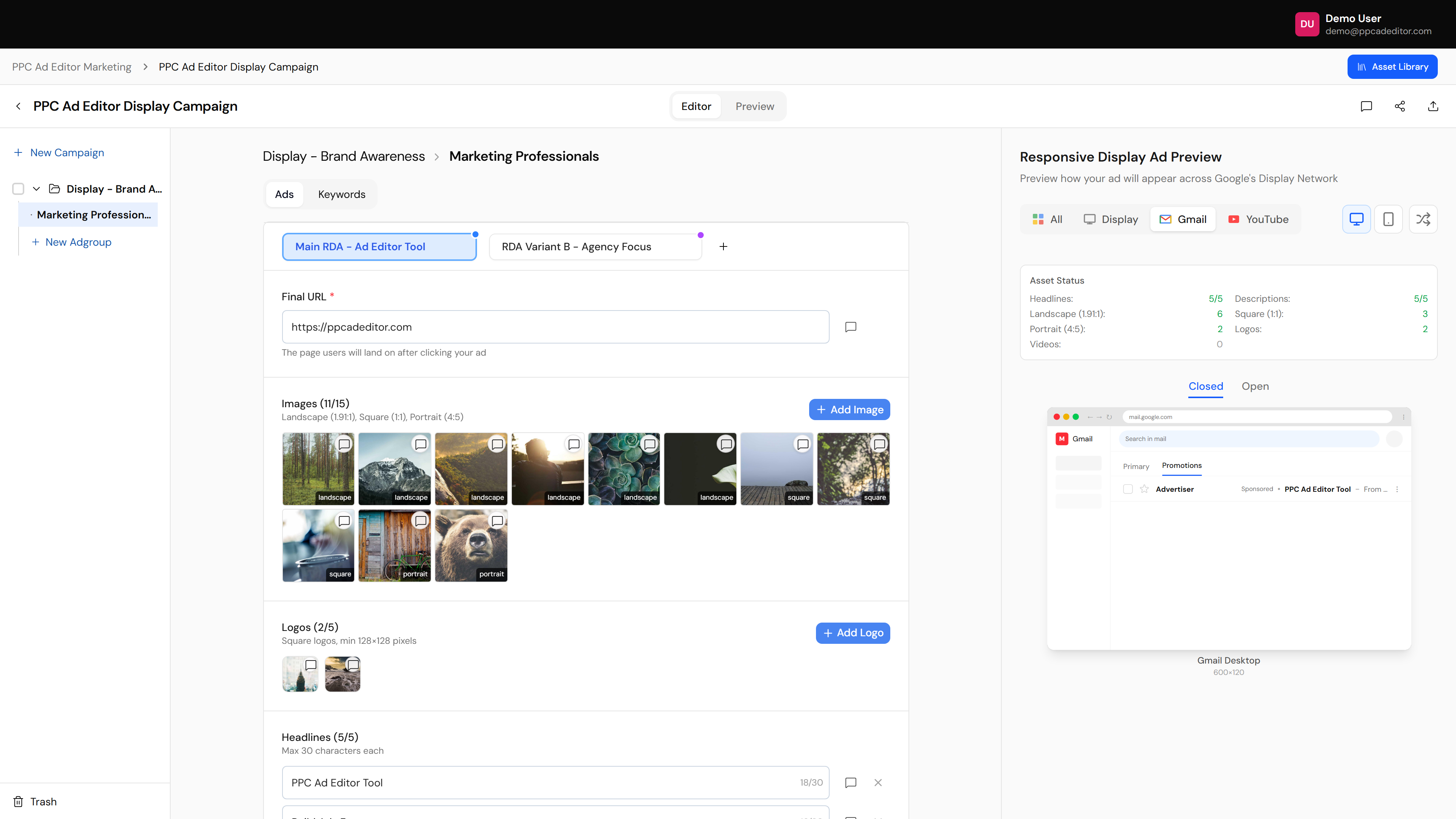This screenshot has height=819, width=1456.
Task: Create a New Adgroup
Action: 72,242
